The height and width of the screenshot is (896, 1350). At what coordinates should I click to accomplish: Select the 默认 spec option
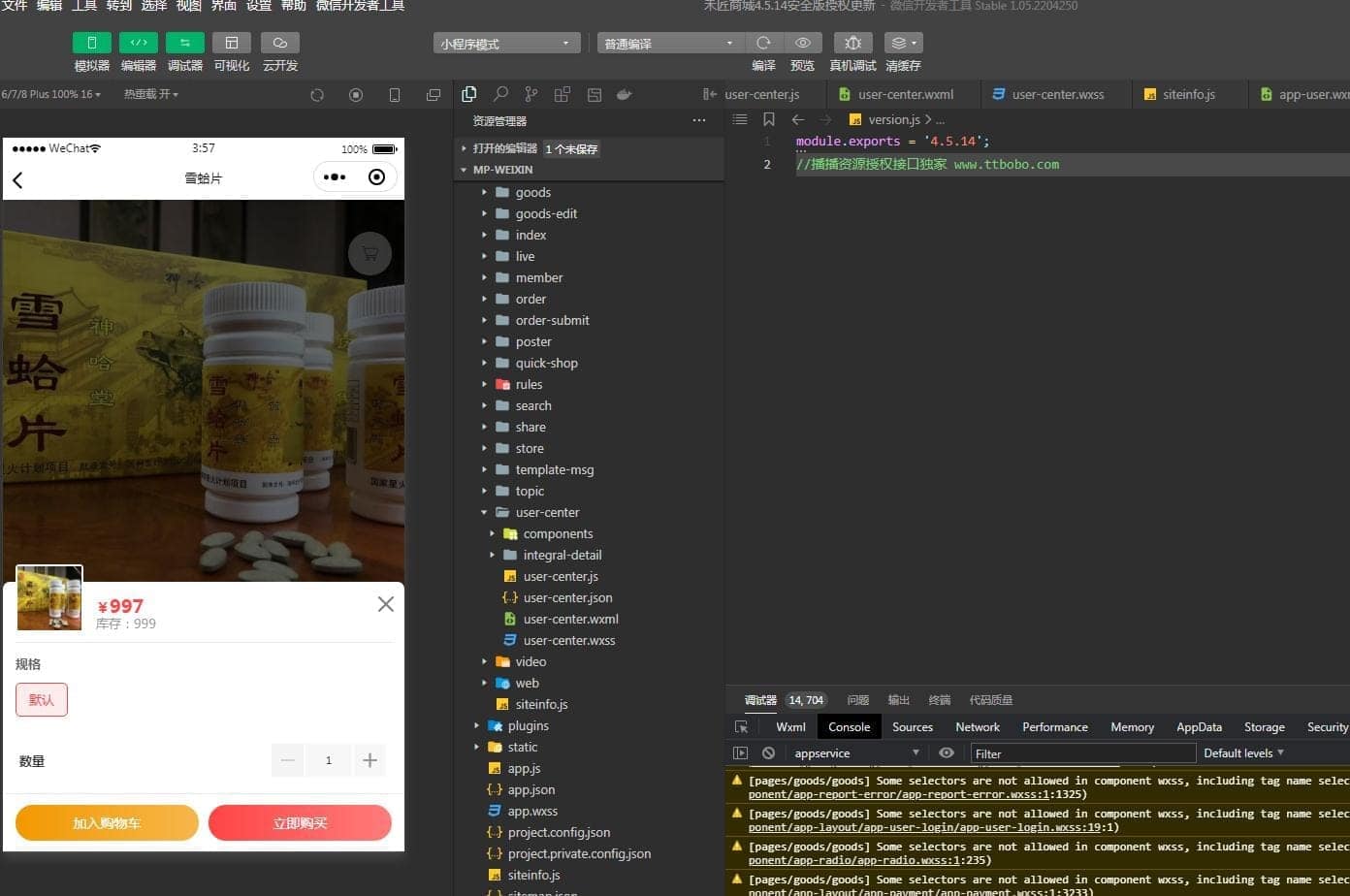(42, 699)
